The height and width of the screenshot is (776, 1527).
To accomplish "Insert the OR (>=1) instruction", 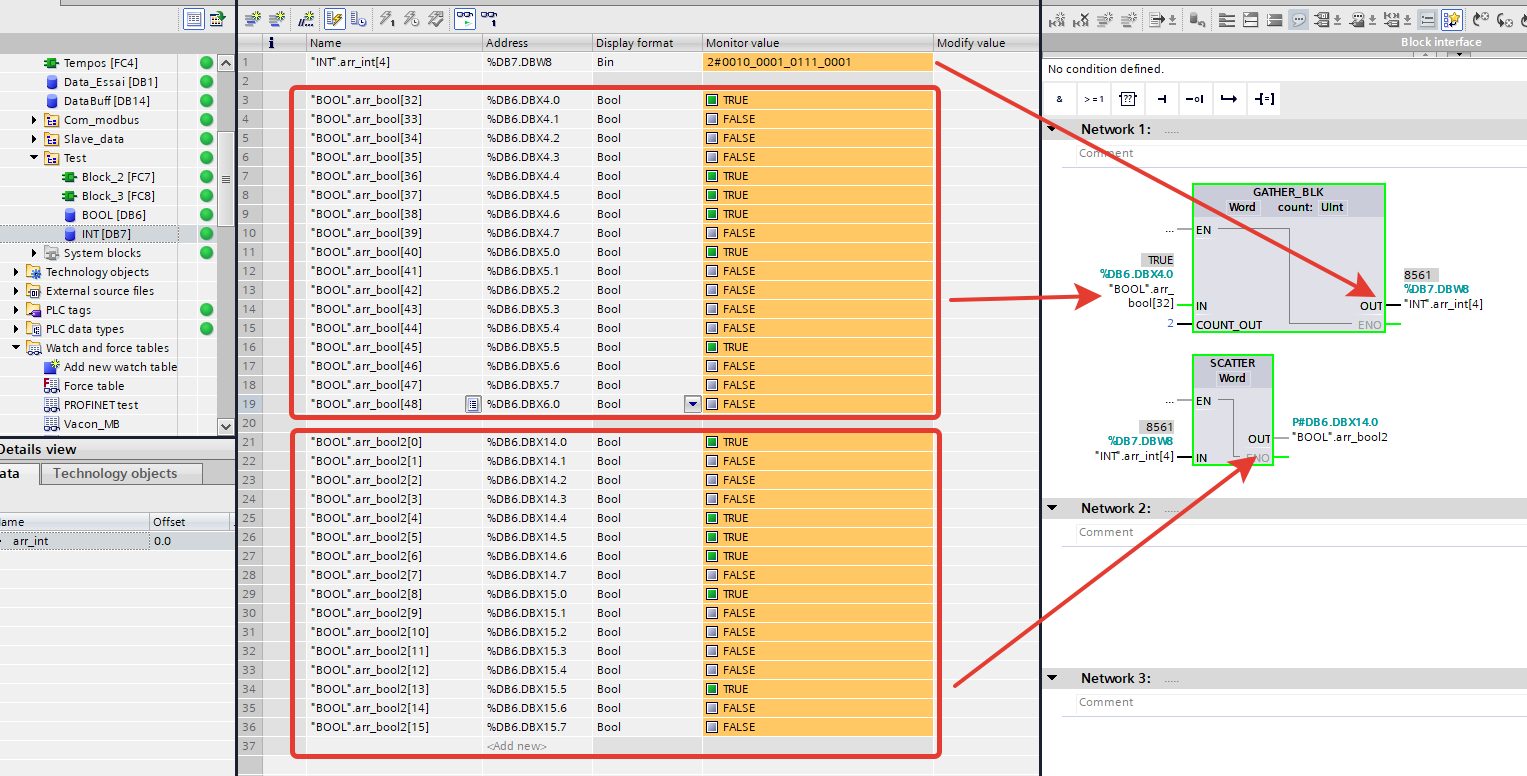I will (1094, 99).
